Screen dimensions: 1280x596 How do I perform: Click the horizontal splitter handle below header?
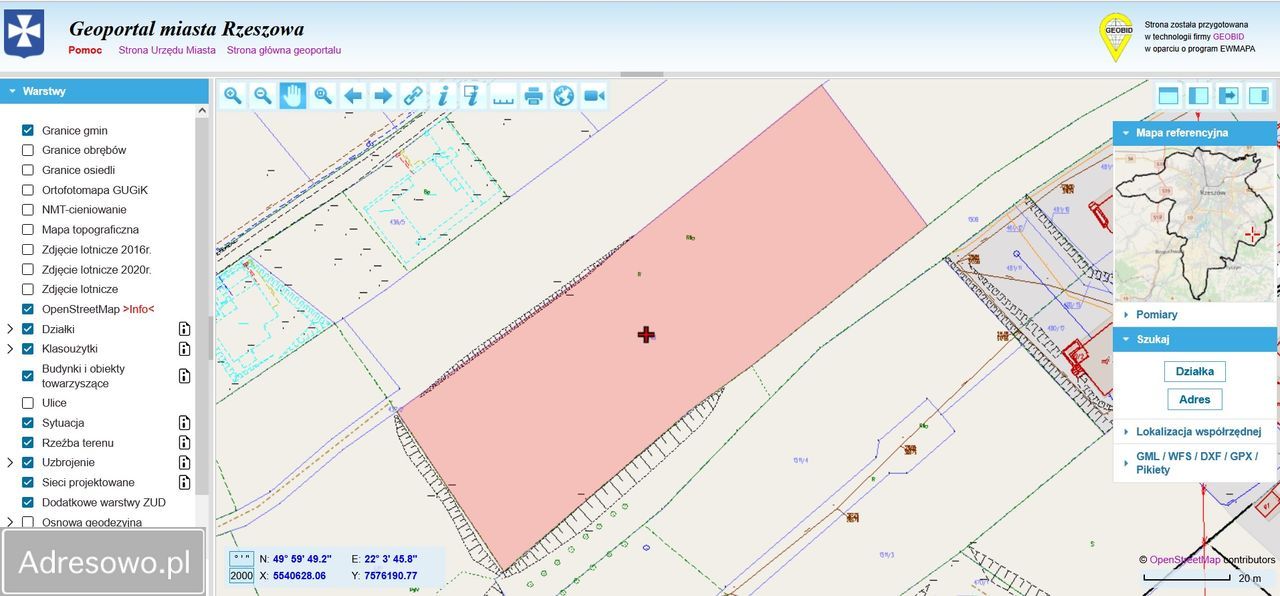click(644, 74)
